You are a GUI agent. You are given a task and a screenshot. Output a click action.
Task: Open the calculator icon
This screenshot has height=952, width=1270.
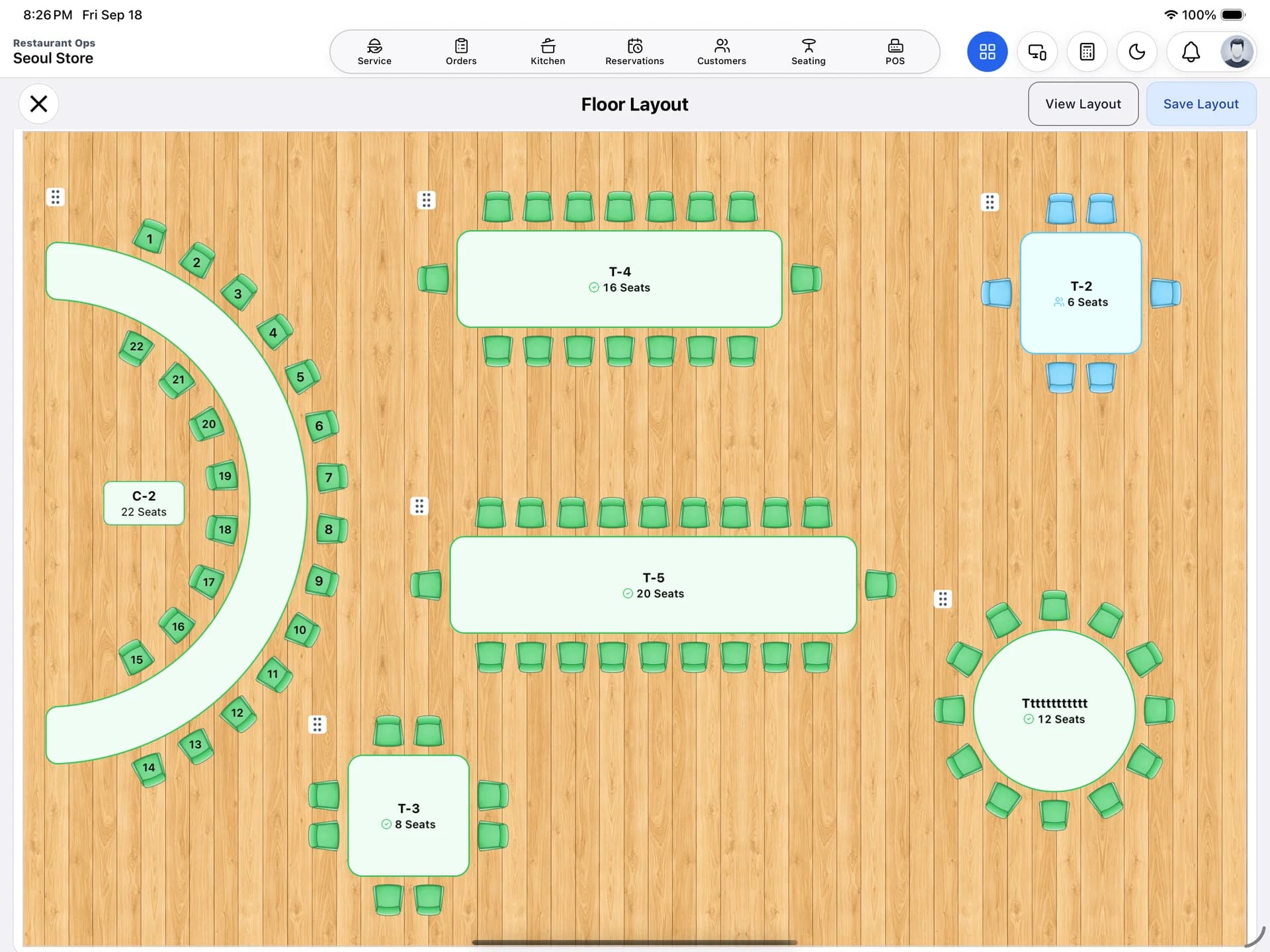1087,52
